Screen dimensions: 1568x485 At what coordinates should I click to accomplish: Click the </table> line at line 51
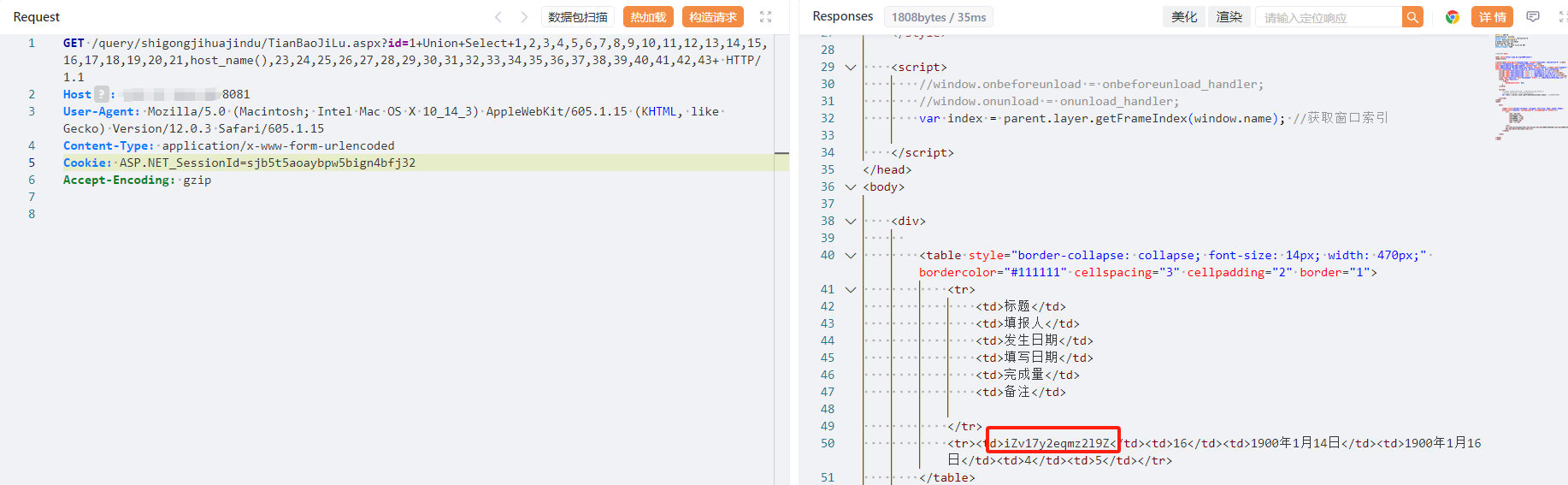coord(947,477)
